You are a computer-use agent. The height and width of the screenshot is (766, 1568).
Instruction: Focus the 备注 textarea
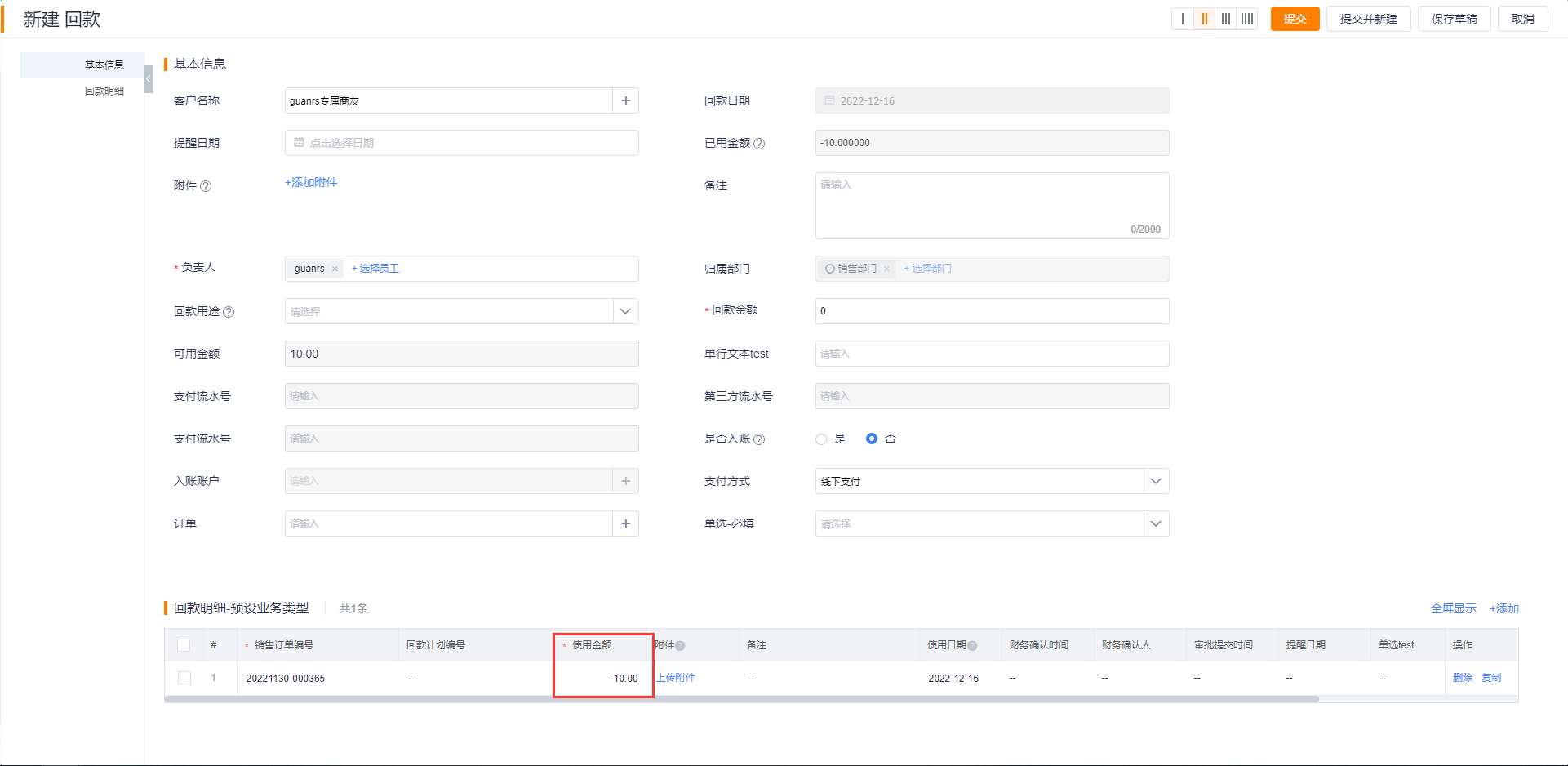[992, 206]
